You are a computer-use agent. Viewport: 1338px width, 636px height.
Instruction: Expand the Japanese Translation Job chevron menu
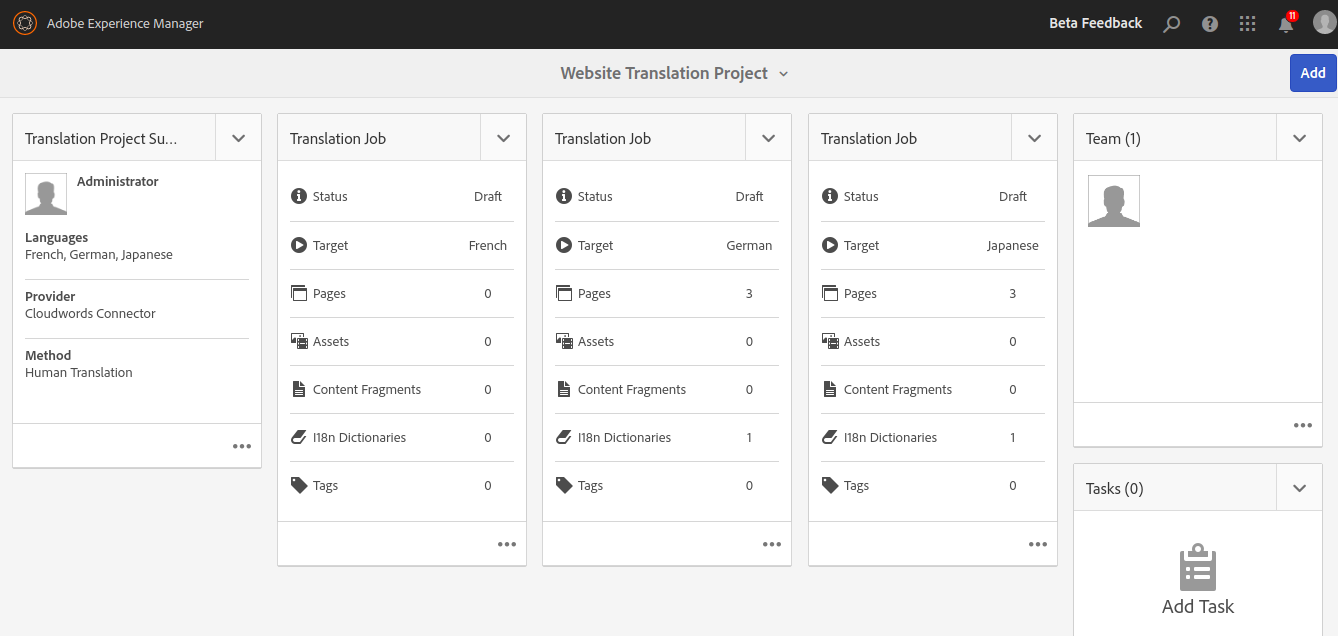[x=1034, y=138]
